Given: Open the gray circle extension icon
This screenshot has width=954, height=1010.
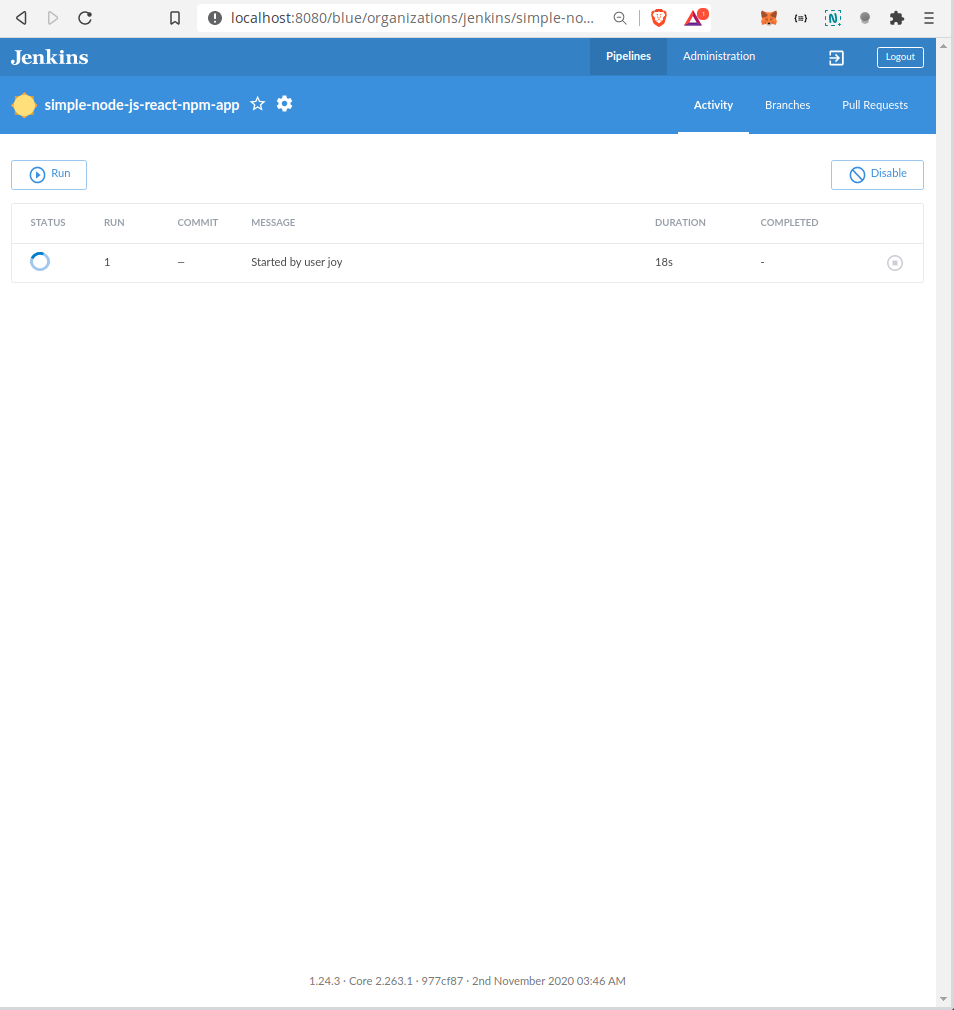Looking at the screenshot, I should 865,18.
